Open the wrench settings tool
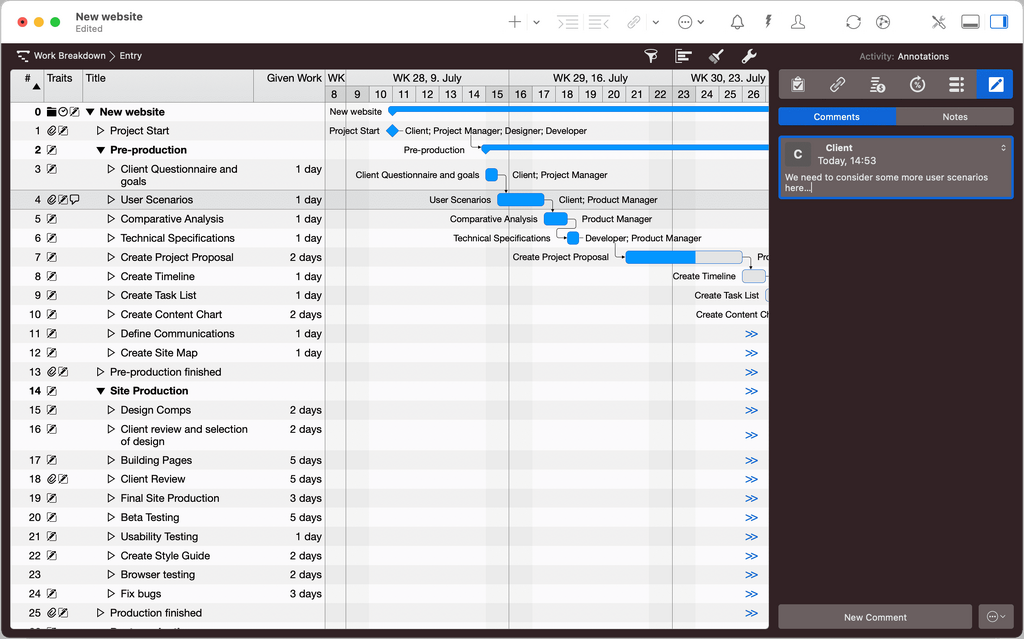 pyautogui.click(x=749, y=56)
